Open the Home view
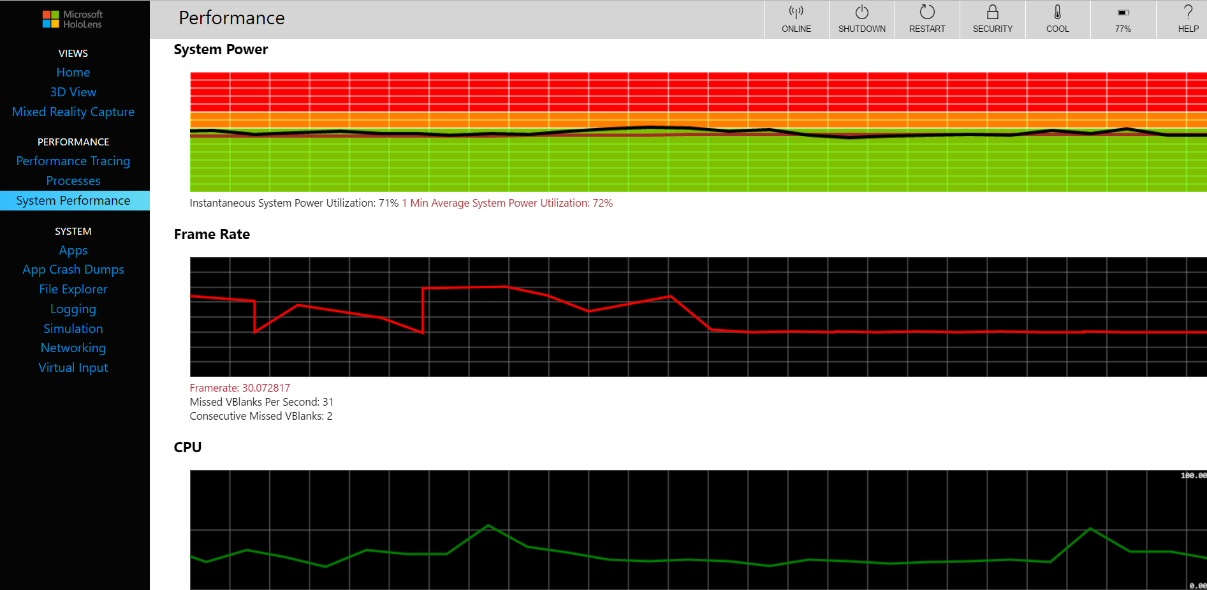The image size is (1207, 590). [73, 72]
